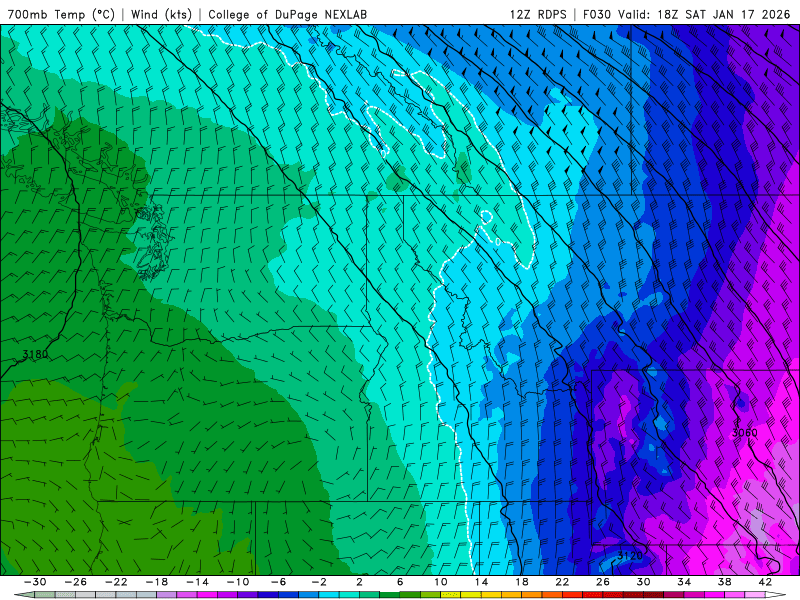Click the "College of DuPage NEXLAB" label

(x=287, y=14)
